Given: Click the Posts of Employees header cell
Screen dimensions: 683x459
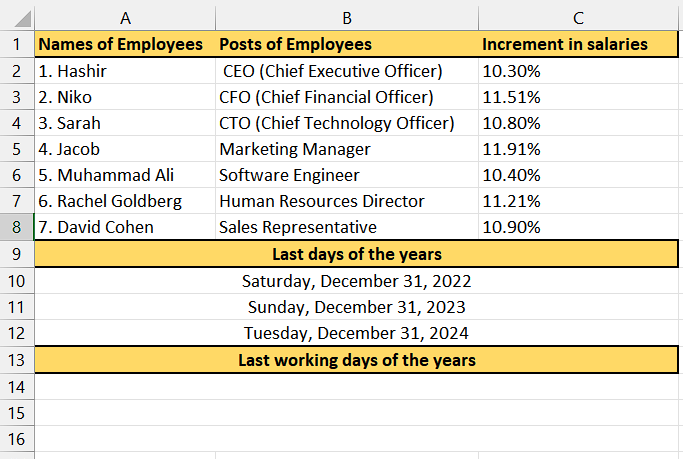Looking at the screenshot, I should [347, 44].
